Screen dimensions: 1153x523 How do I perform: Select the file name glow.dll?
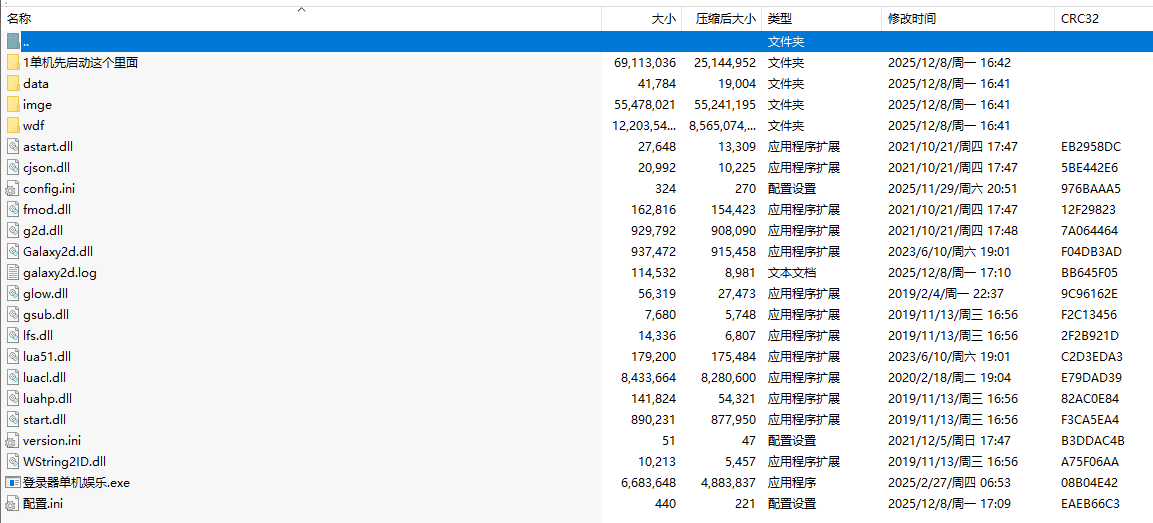coord(46,293)
